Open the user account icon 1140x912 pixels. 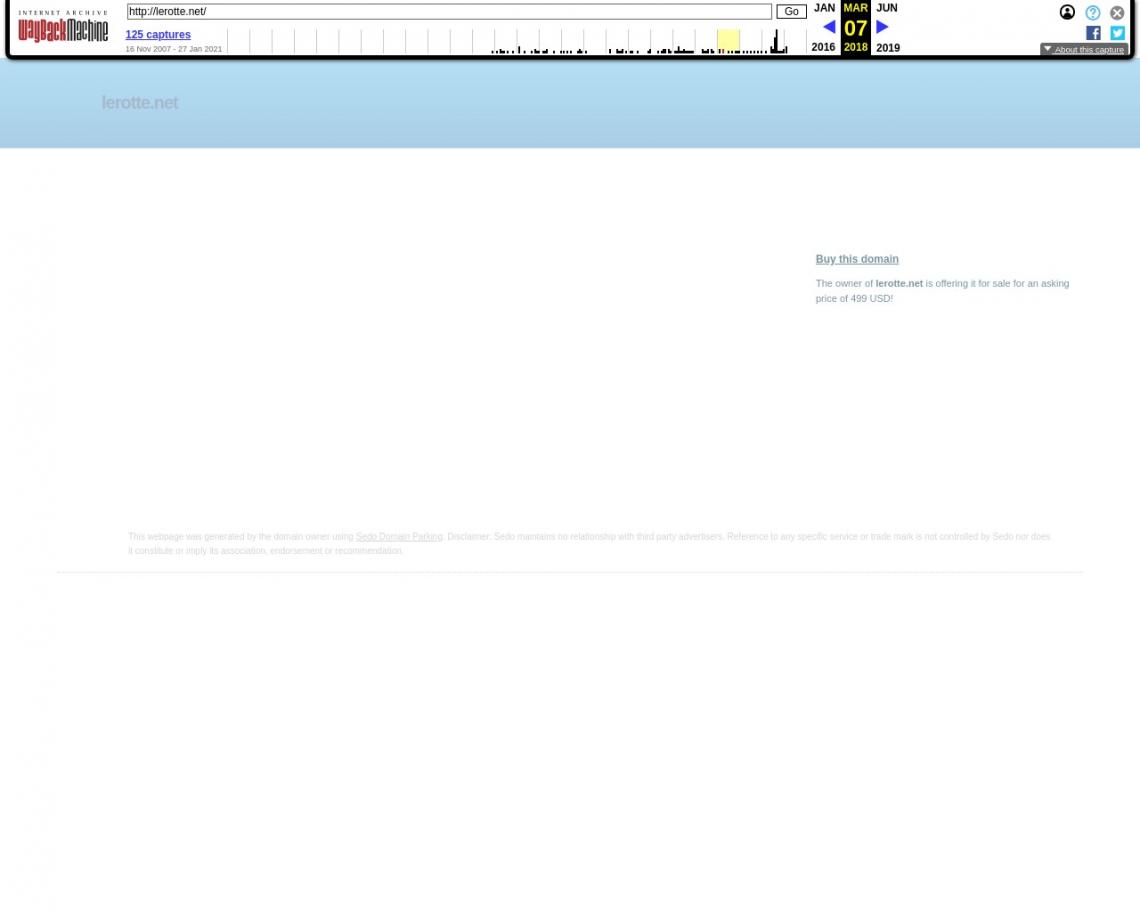point(1067,13)
